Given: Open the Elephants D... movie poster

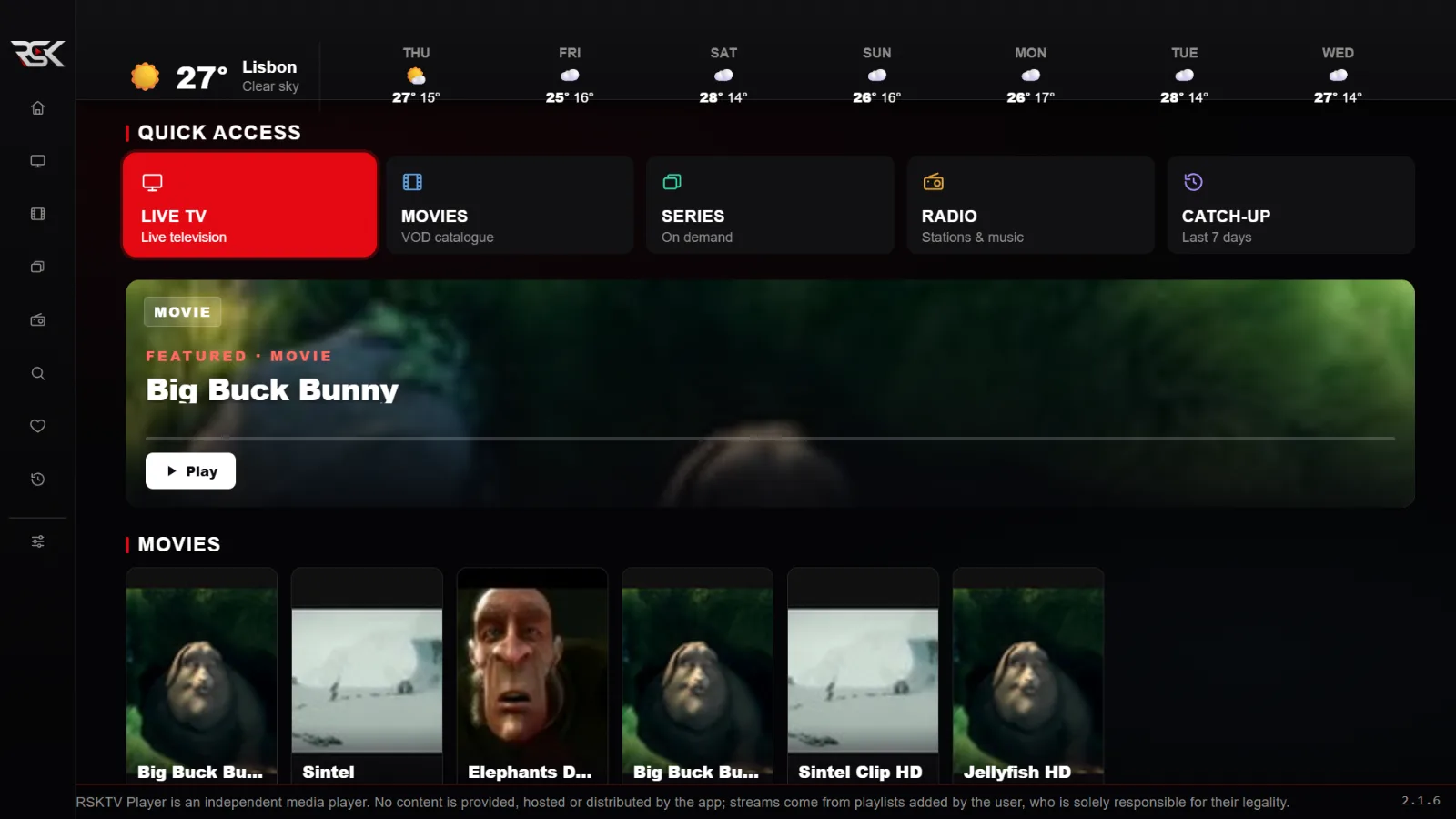Looking at the screenshot, I should (532, 675).
